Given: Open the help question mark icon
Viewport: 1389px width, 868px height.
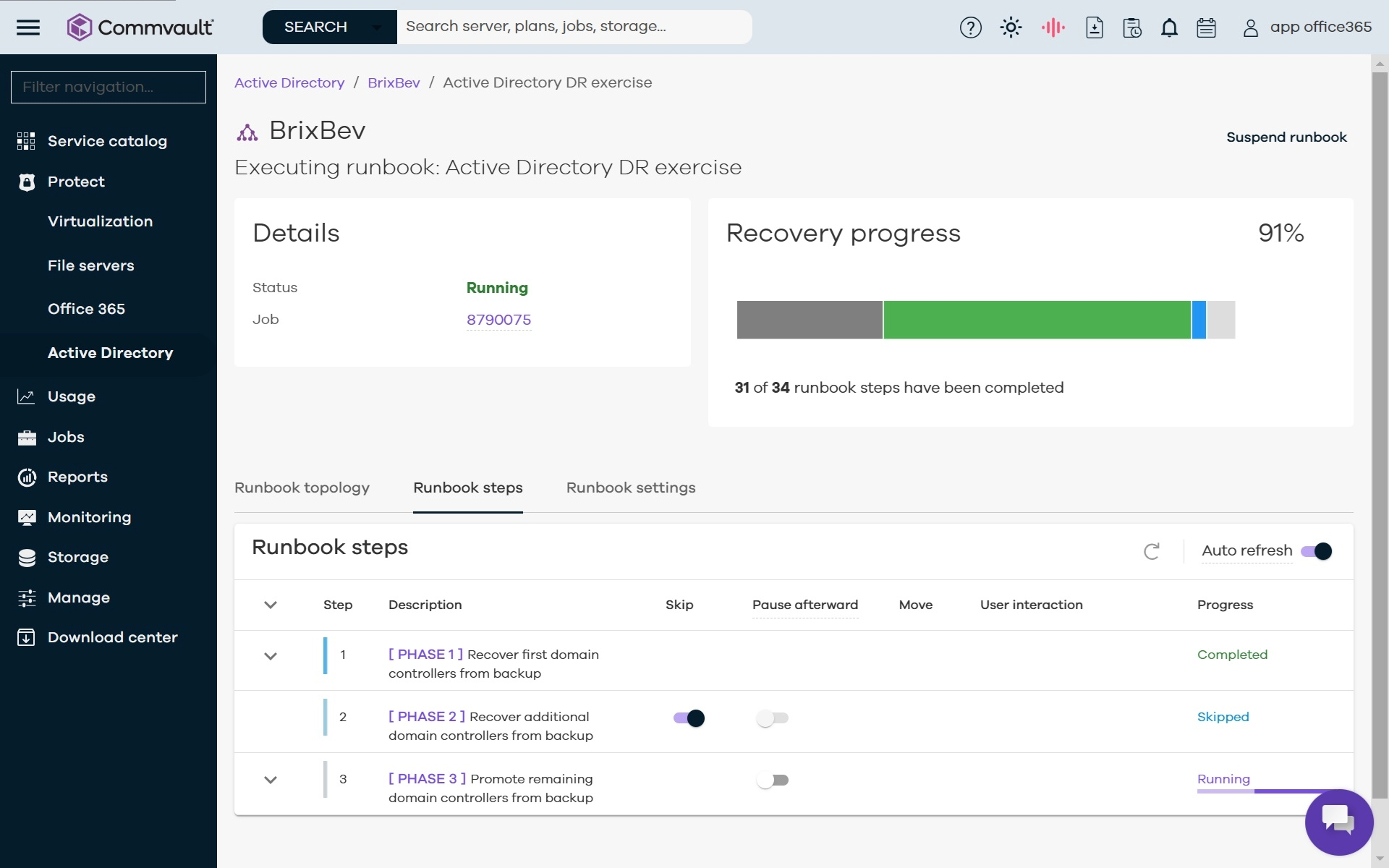Looking at the screenshot, I should (x=970, y=27).
